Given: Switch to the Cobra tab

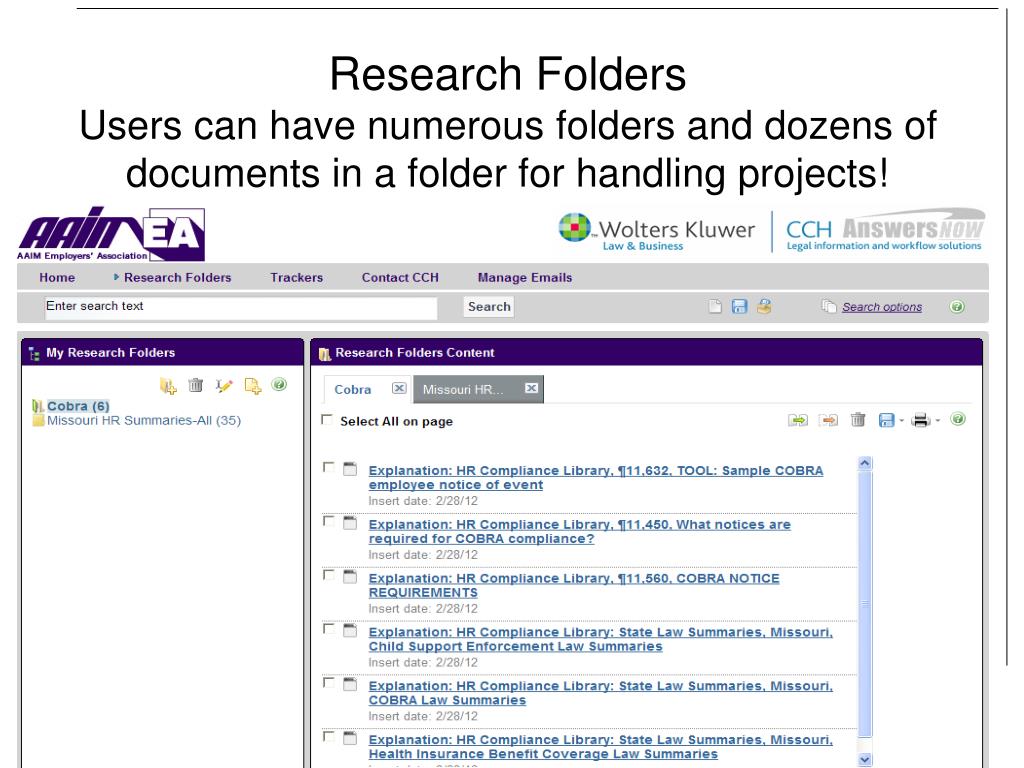Looking at the screenshot, I should 353,389.
